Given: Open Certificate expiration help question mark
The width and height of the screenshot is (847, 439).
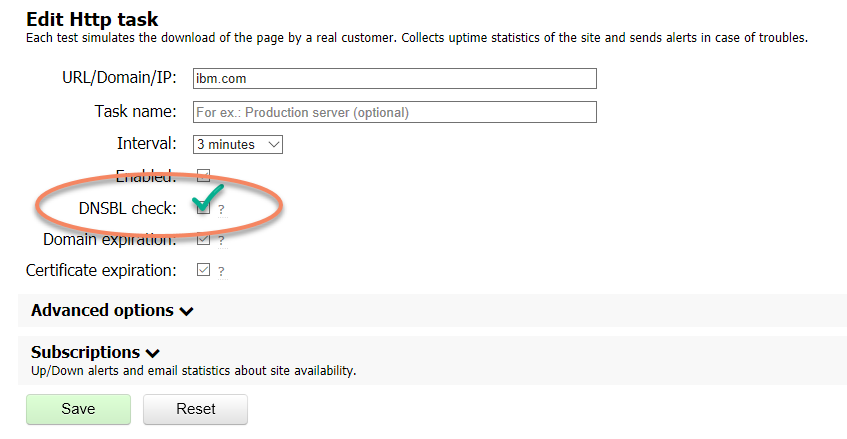Looking at the screenshot, I should [221, 271].
